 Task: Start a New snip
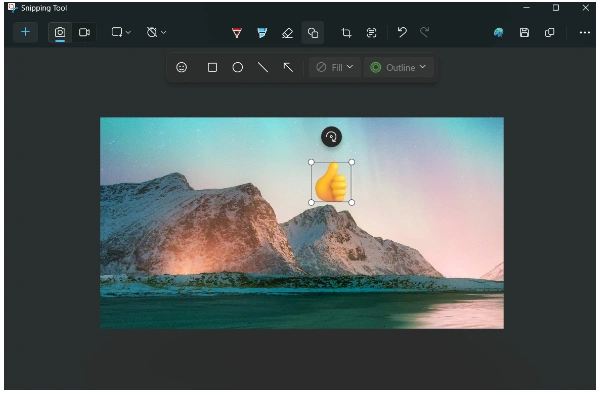click(25, 32)
